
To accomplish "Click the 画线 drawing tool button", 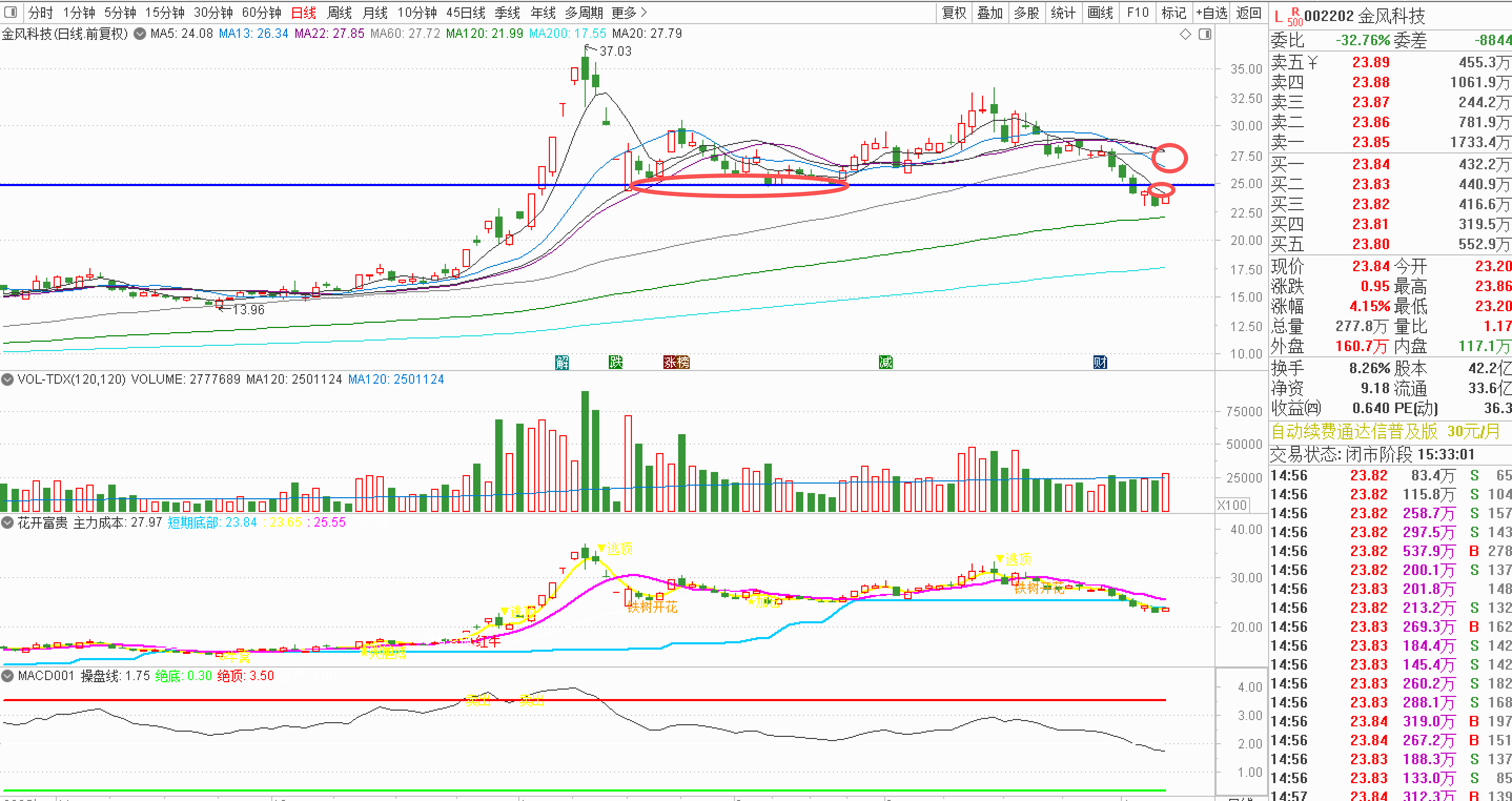I will [x=1099, y=12].
